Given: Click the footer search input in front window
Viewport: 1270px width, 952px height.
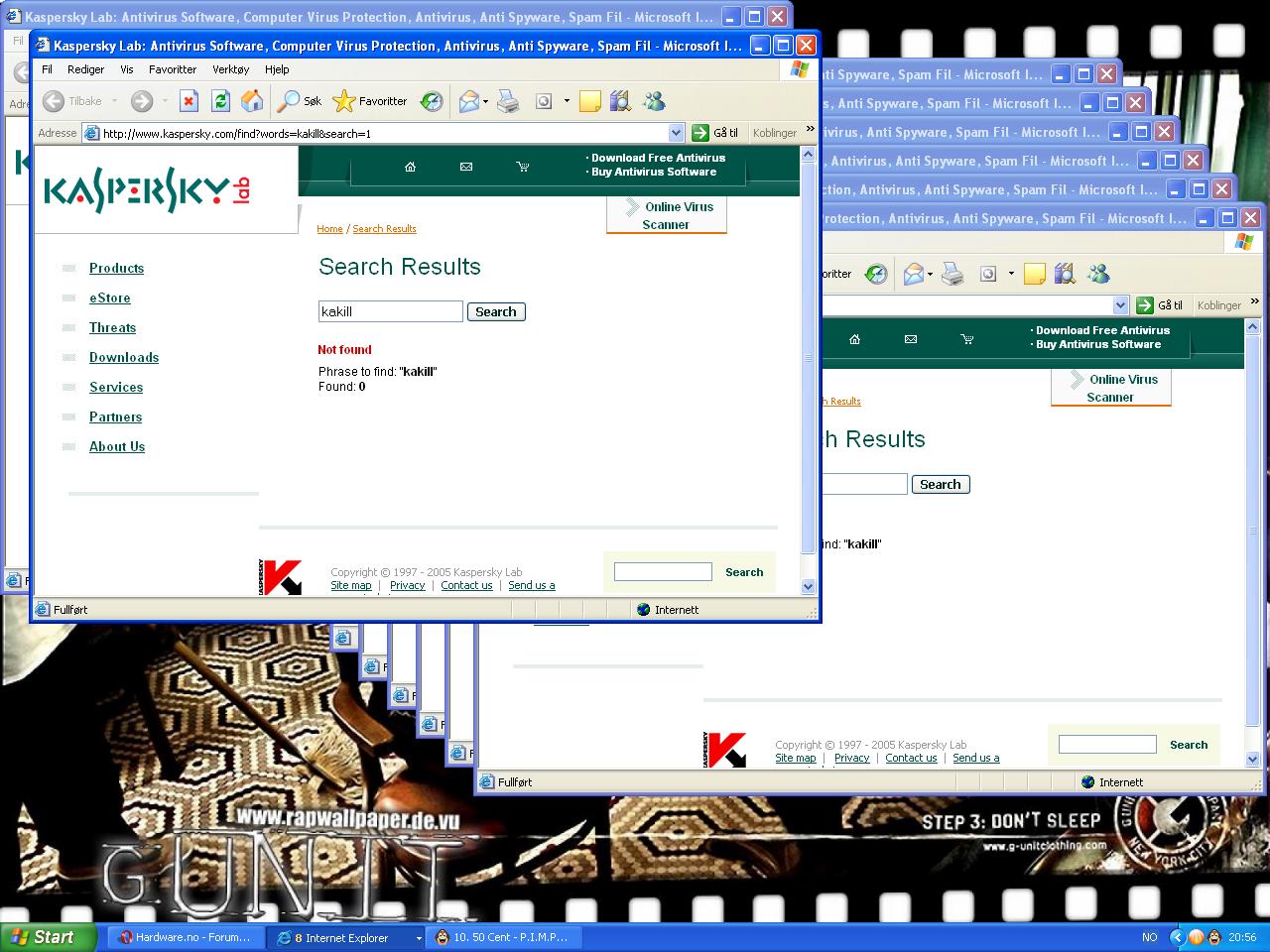Looking at the screenshot, I should (x=663, y=571).
